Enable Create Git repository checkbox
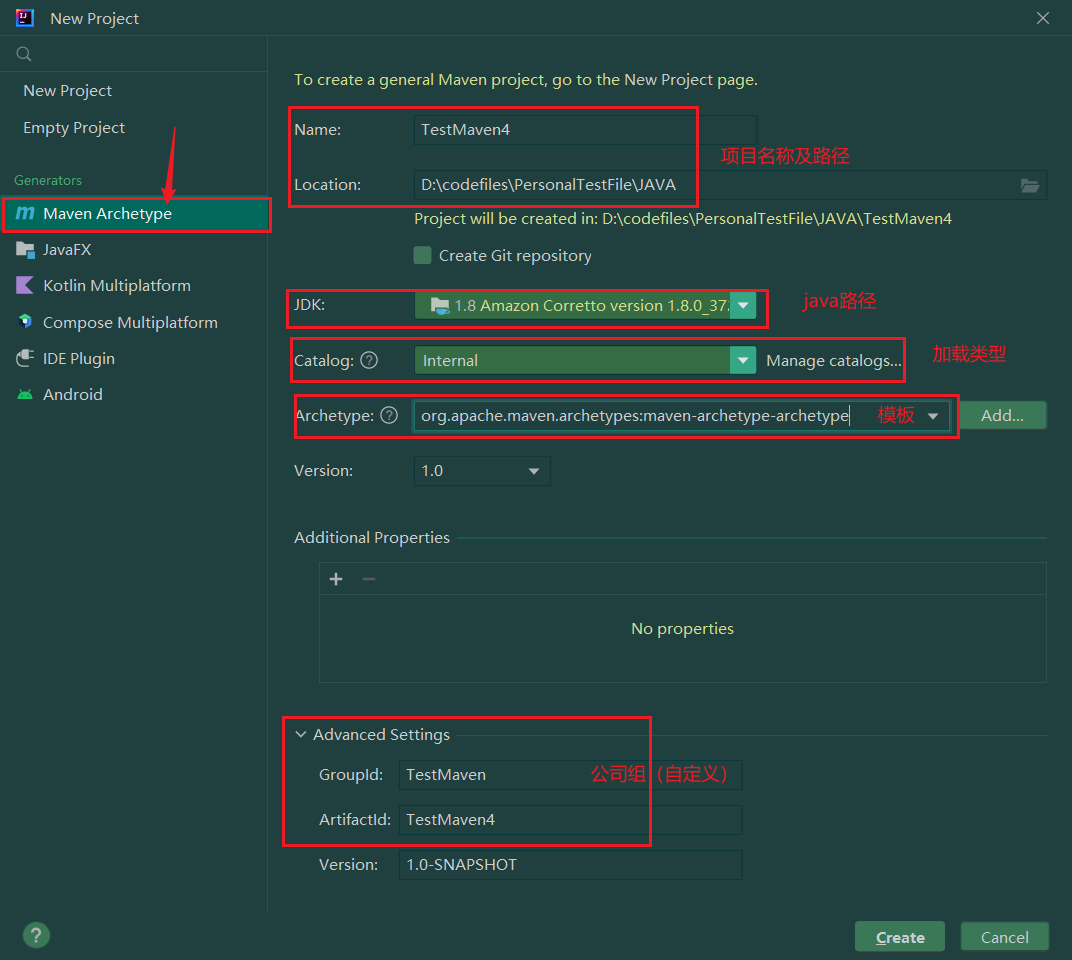The width and height of the screenshot is (1072, 960). [x=423, y=255]
